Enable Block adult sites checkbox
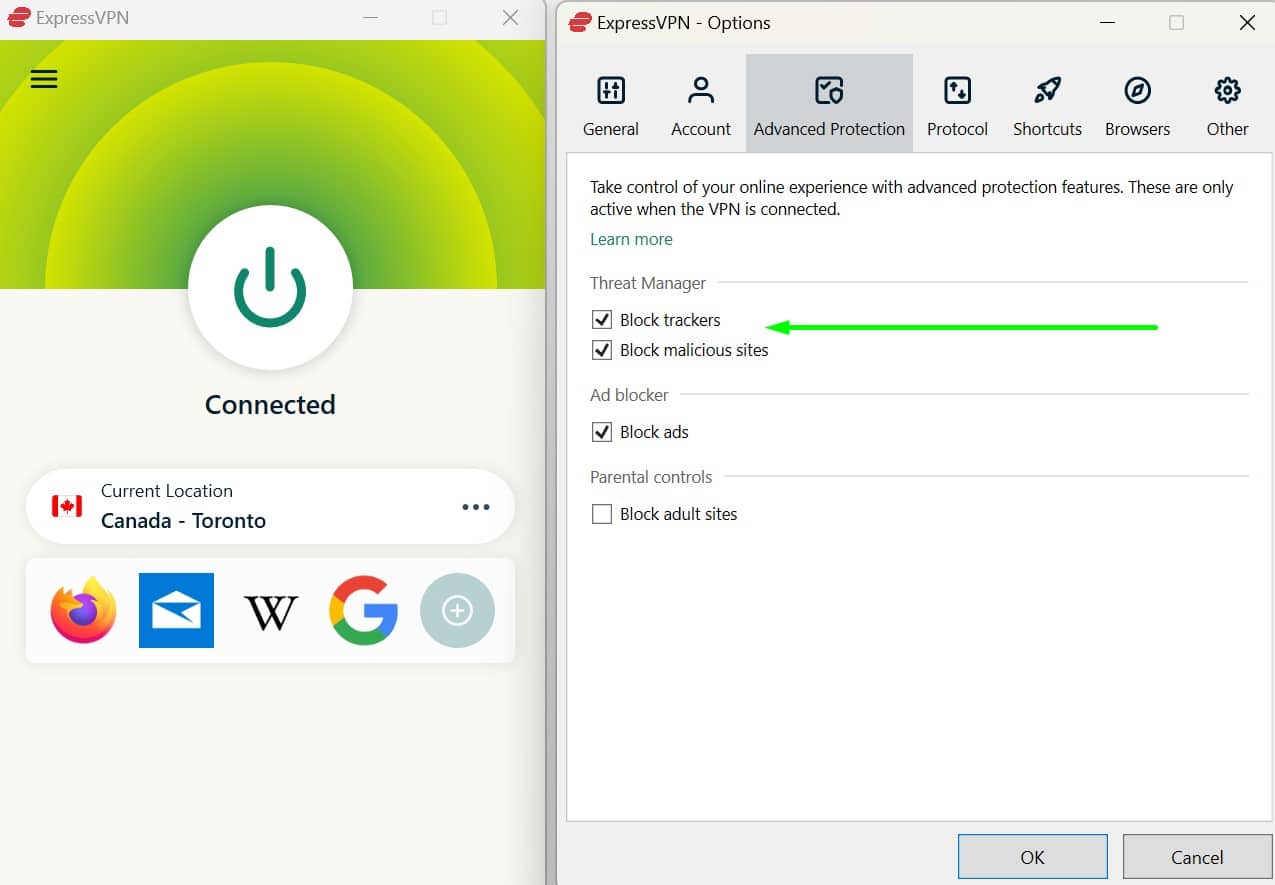1275x885 pixels. 602,514
